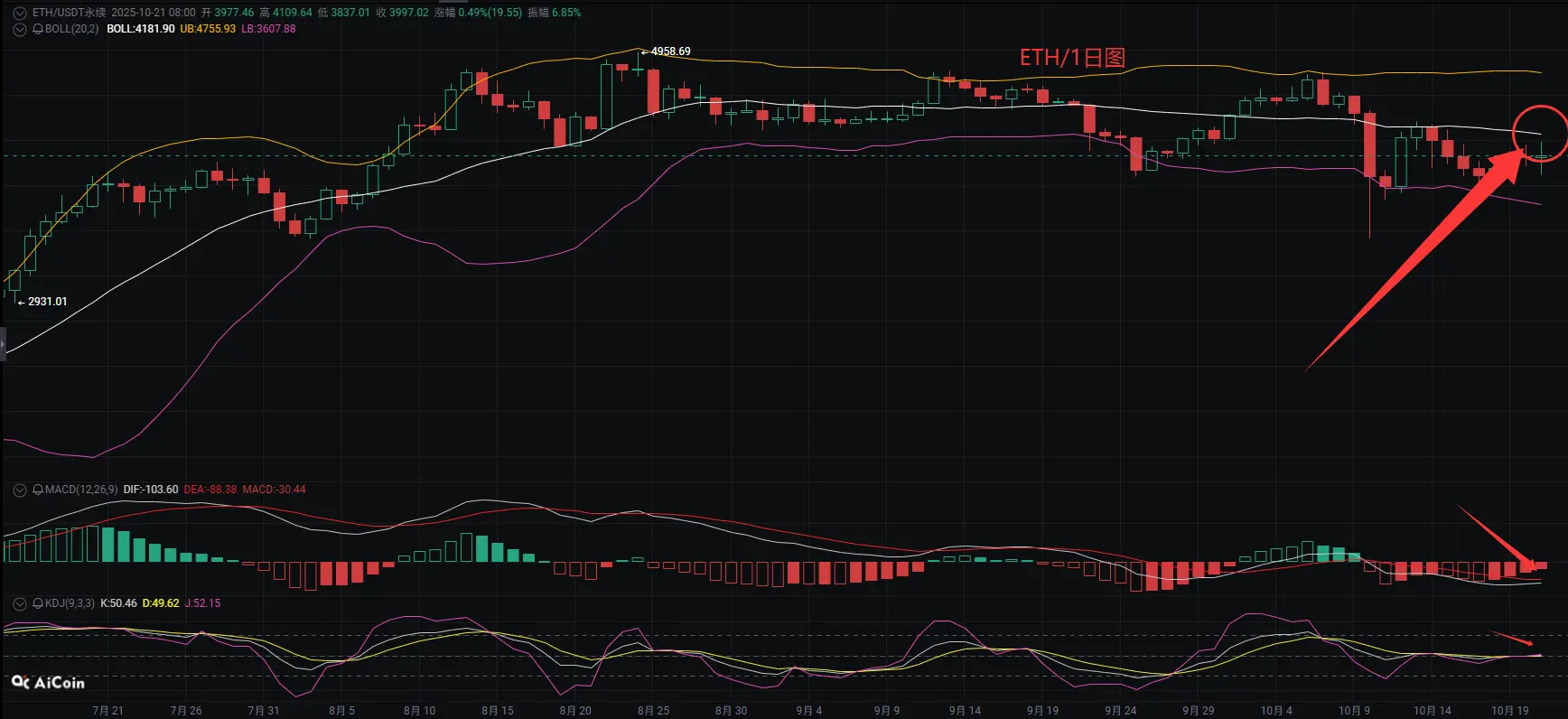Screen dimensions: 1568x719
Task: Click the ETH/USDT永续 symbol name
Action: coord(69,13)
